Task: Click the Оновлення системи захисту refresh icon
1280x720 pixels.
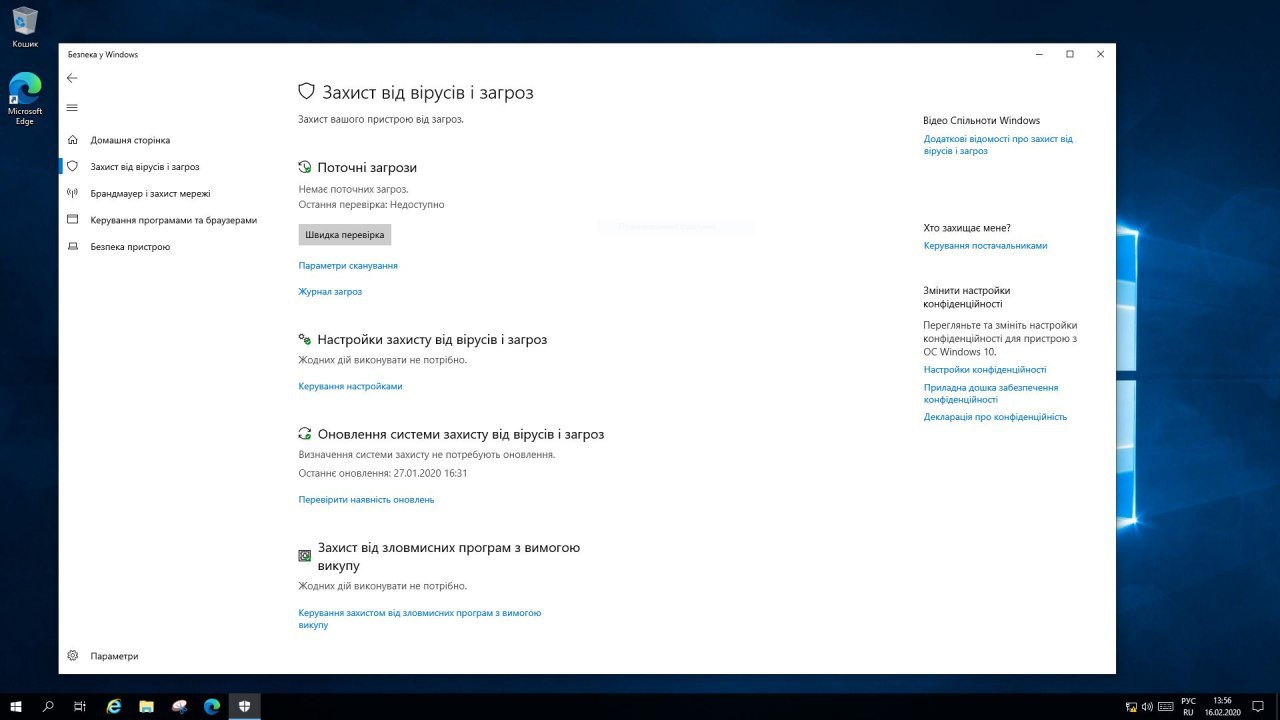Action: pos(305,434)
